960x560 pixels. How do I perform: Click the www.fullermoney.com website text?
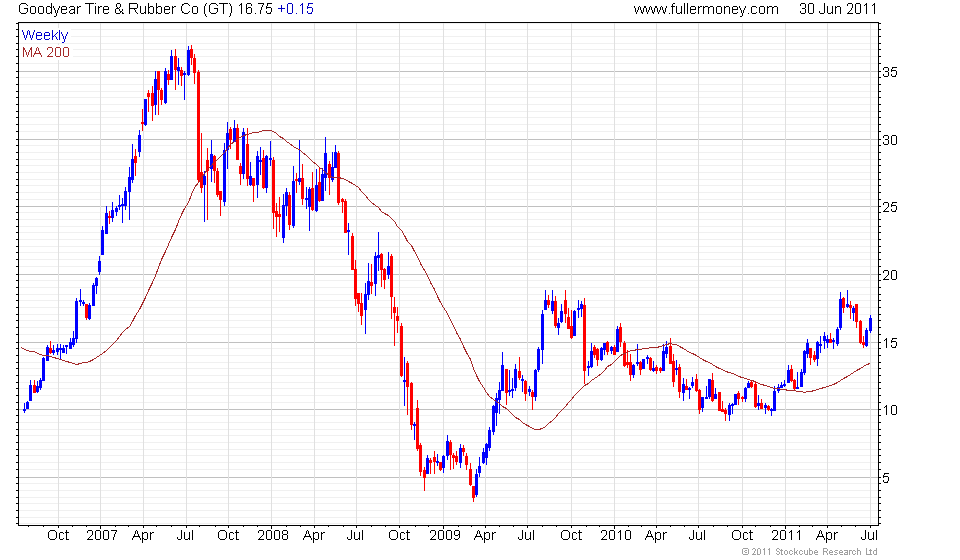click(706, 9)
